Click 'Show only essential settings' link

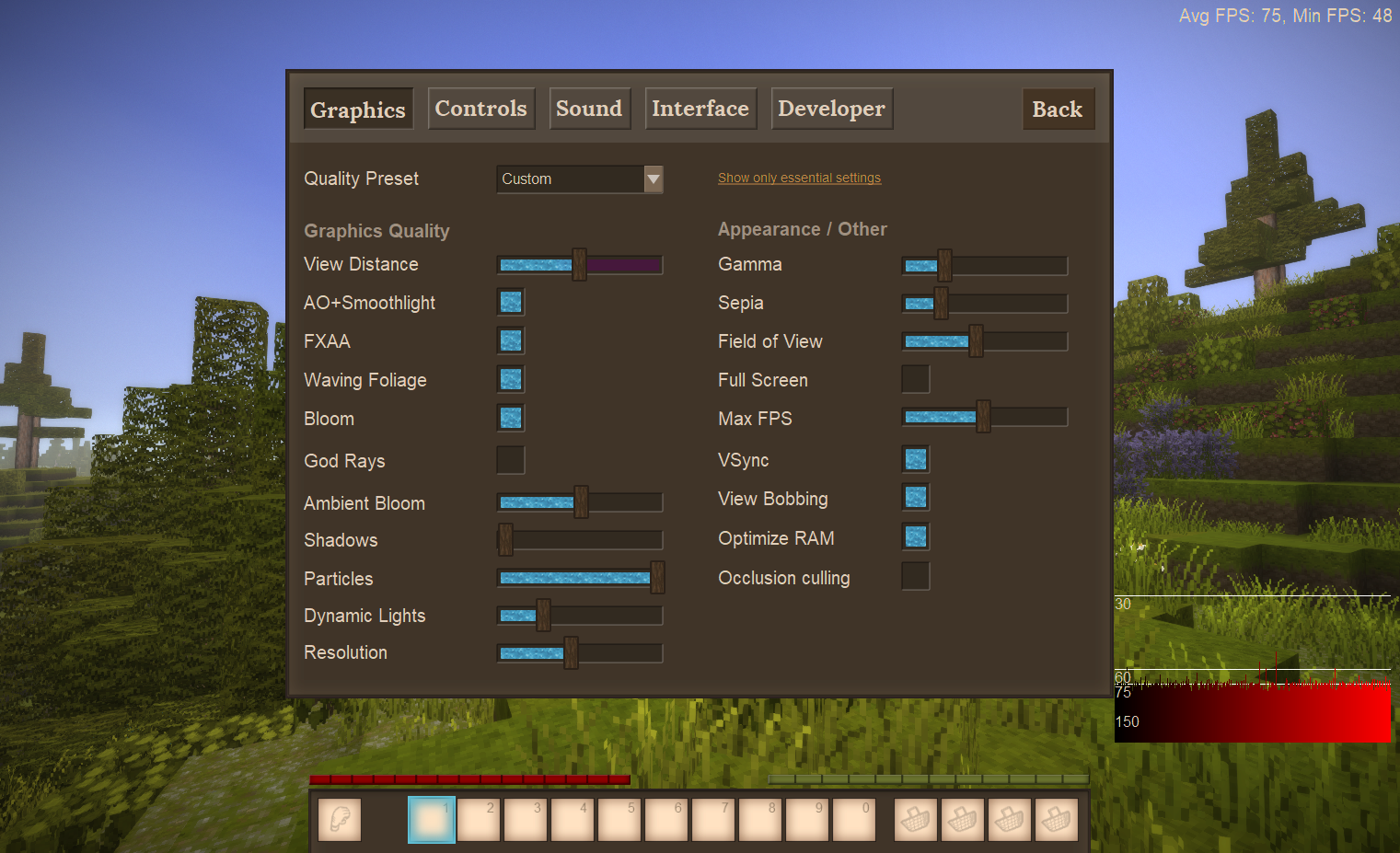799,178
